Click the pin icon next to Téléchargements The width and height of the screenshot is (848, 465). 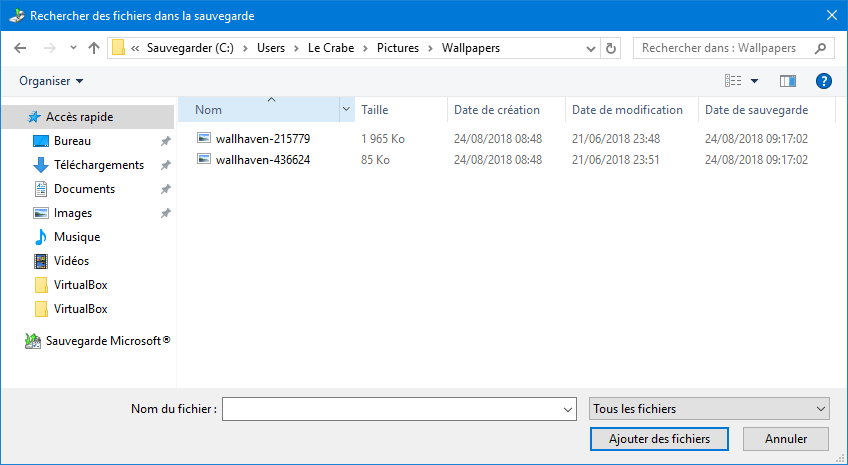pyautogui.click(x=165, y=165)
